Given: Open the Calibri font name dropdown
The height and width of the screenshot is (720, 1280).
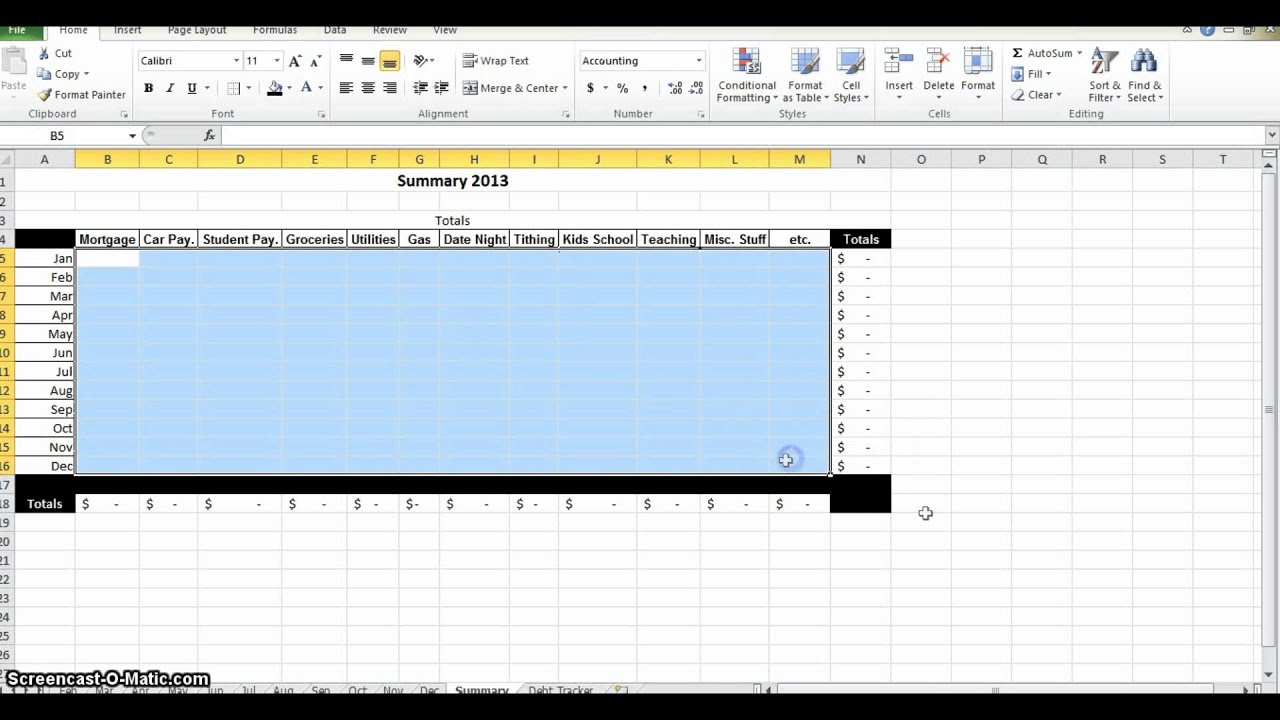Looking at the screenshot, I should 237,61.
